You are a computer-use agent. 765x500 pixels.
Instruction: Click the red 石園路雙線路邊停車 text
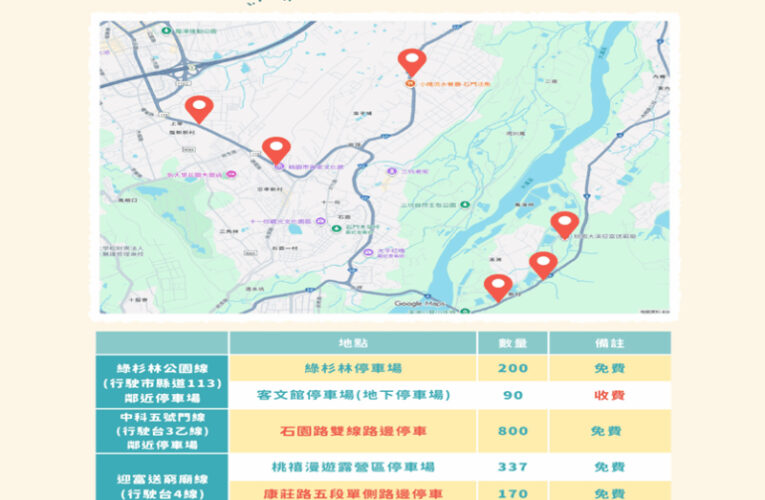coord(352,431)
